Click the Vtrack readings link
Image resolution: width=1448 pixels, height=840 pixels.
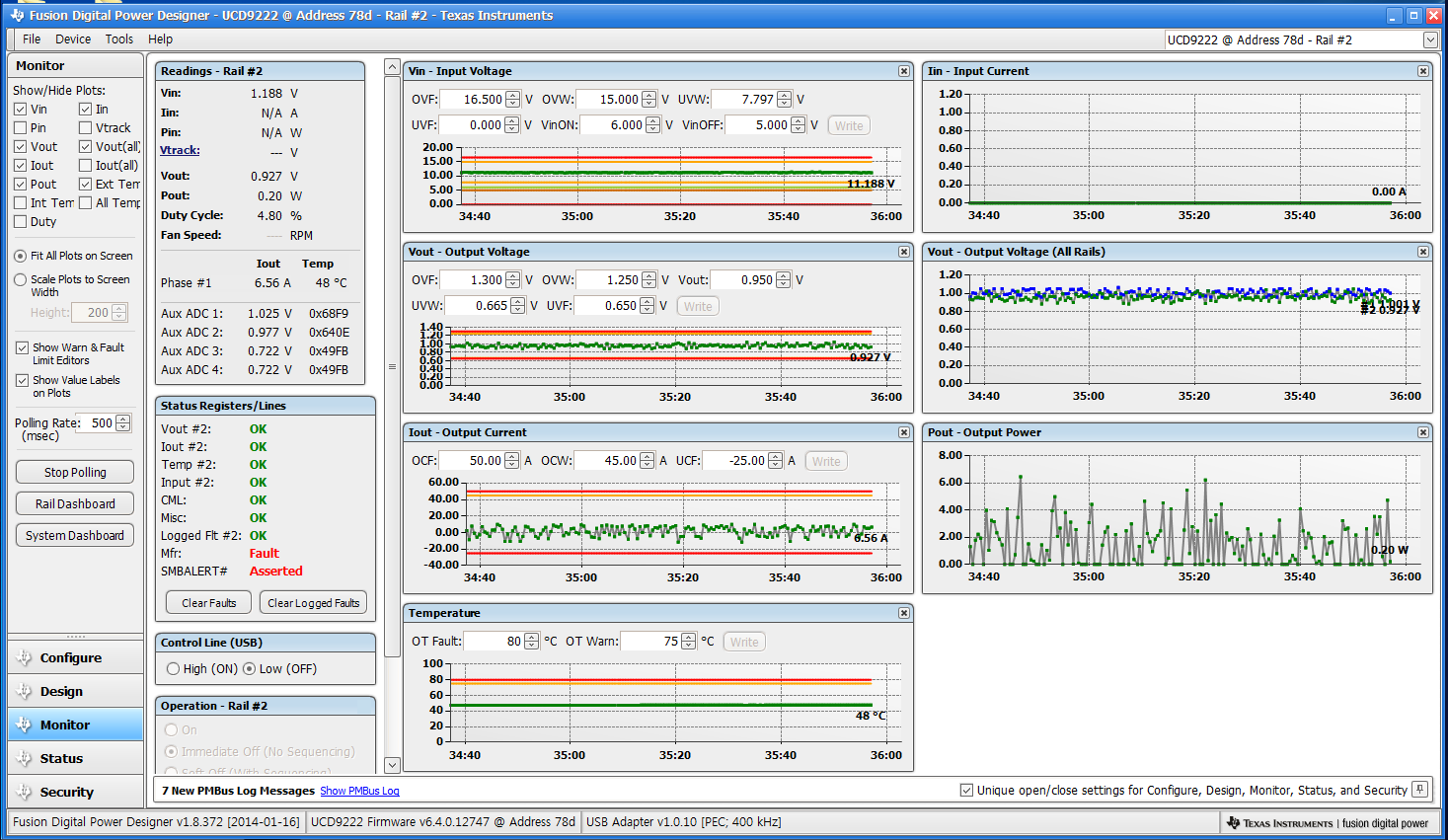tap(180, 151)
